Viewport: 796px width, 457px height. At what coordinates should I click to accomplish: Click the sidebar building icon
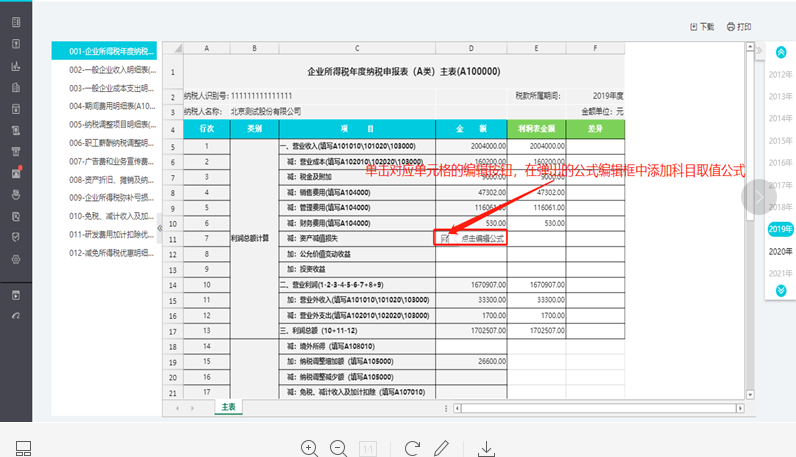point(16,87)
